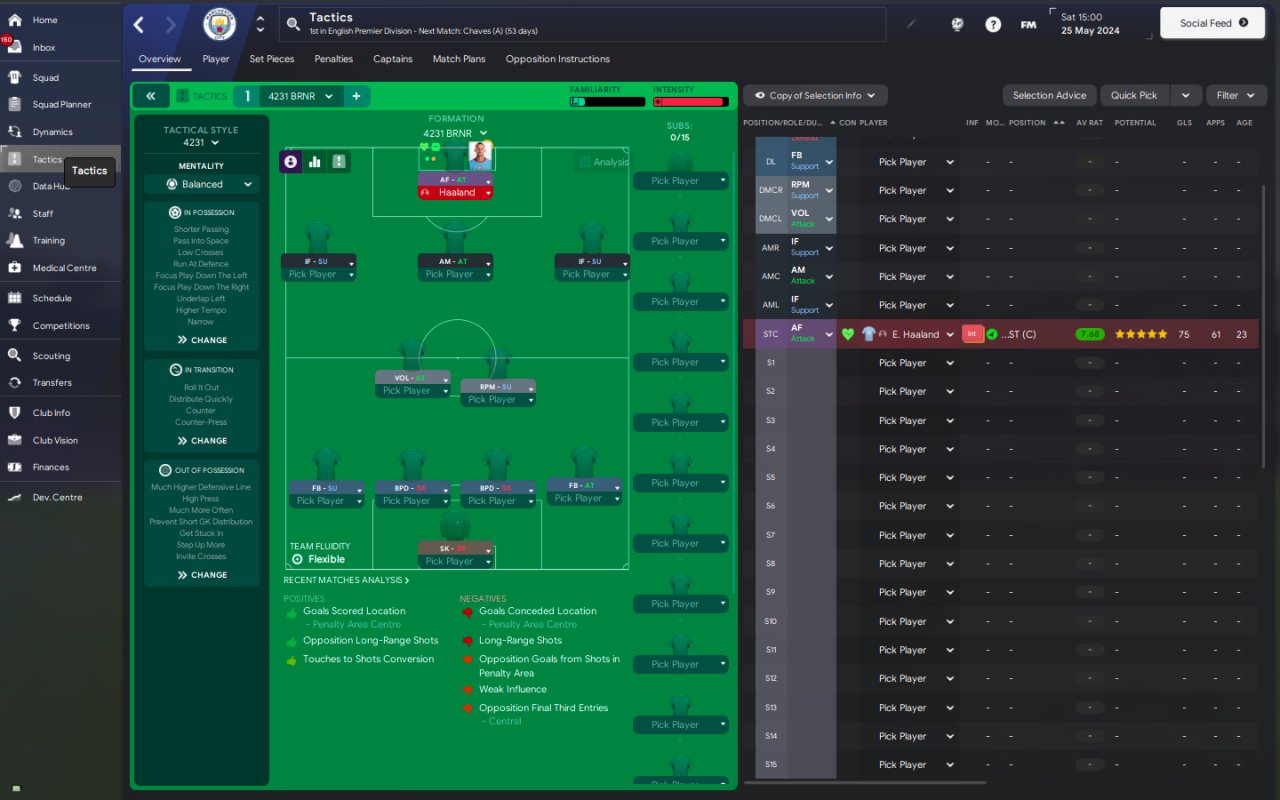Open Copy of Selection Info view dropdown
The image size is (1280, 800).
(815, 96)
